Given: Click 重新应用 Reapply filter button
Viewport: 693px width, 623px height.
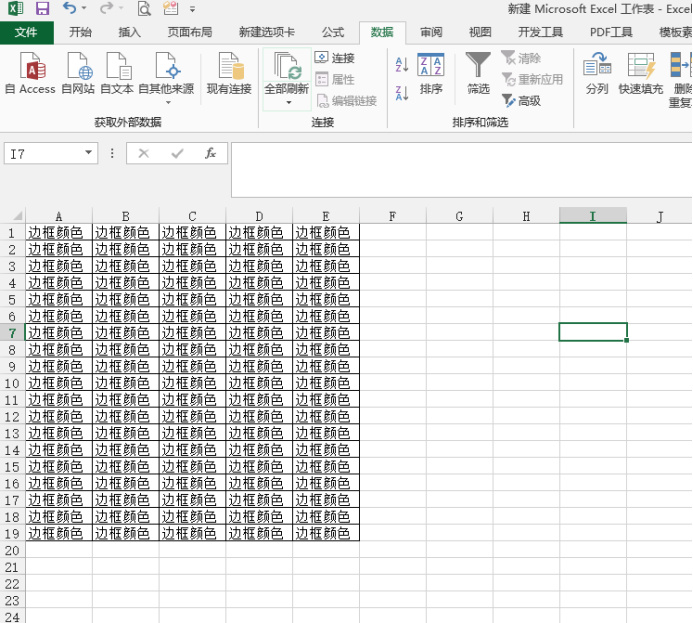Looking at the screenshot, I should click(533, 80).
